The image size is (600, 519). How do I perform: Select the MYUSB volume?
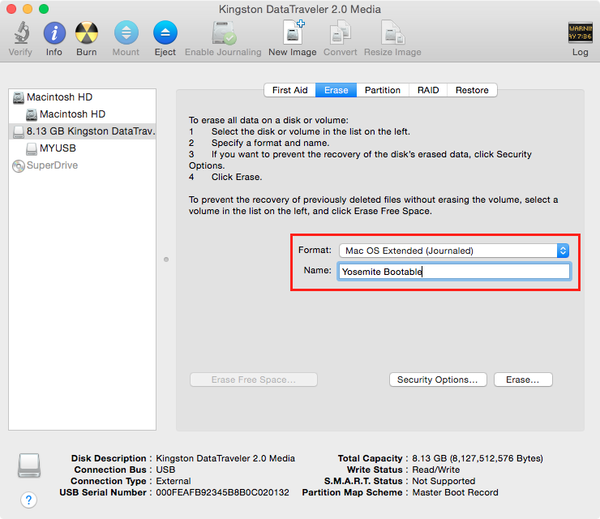82,148
